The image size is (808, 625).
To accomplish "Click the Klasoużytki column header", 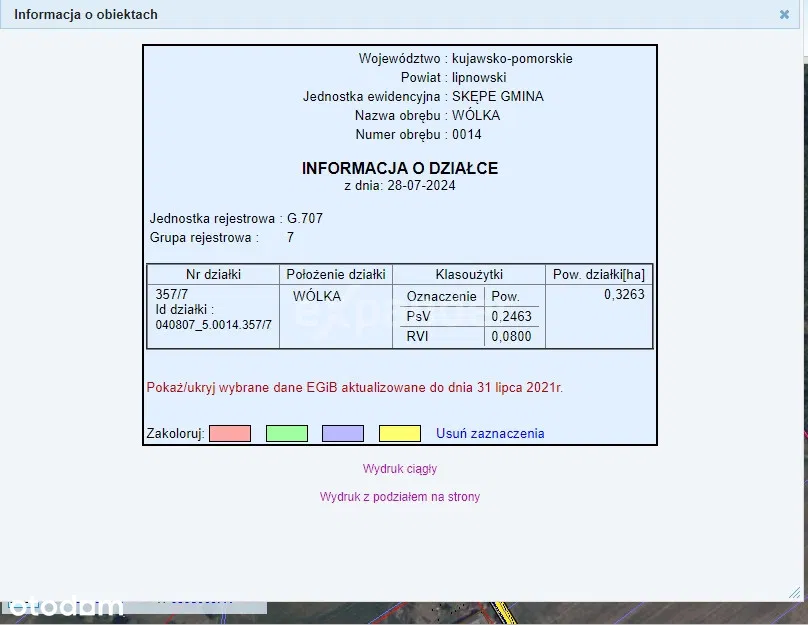I will [x=469, y=274].
